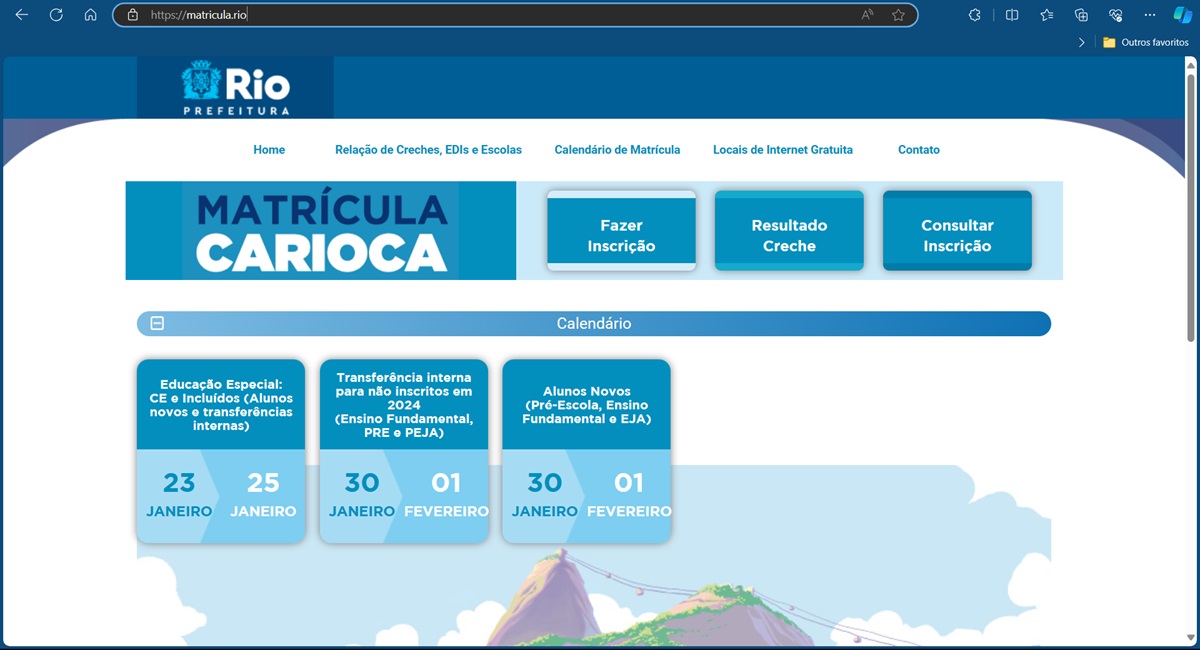Click 30 Janeiro on Alunos Novos card

(544, 495)
